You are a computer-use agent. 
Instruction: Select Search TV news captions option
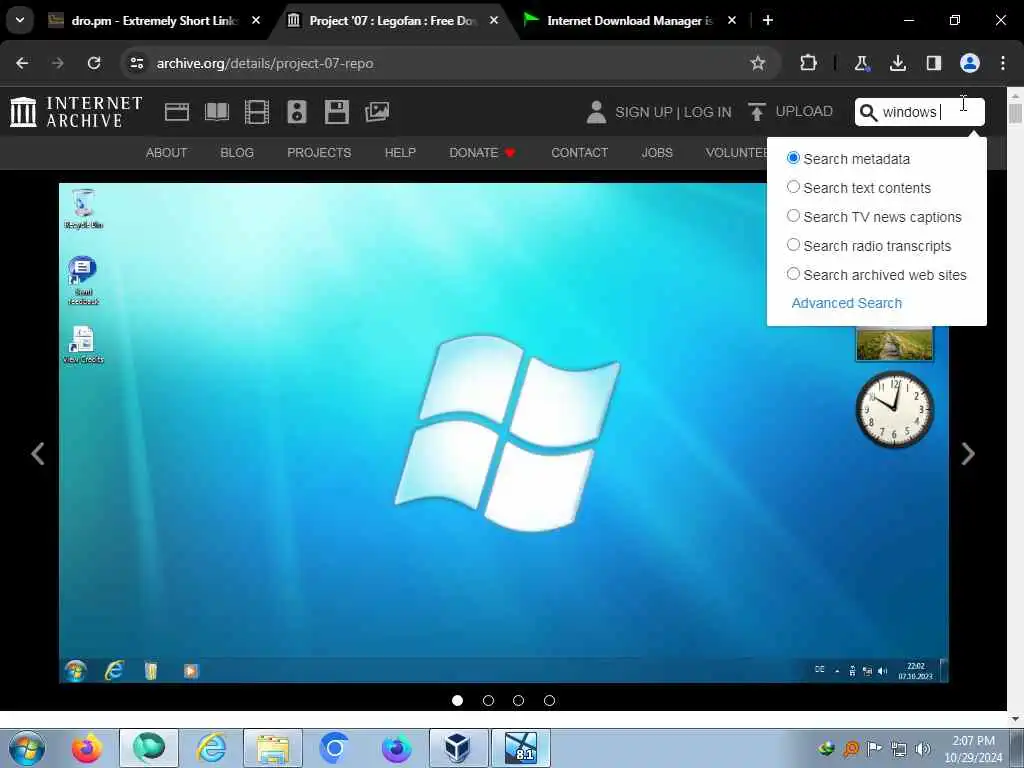point(793,216)
